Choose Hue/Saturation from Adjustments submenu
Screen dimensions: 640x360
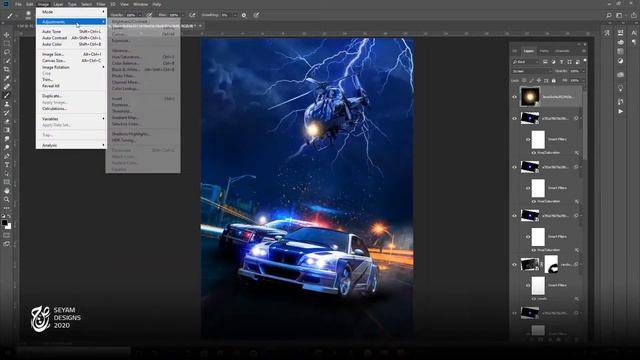[x=143, y=57]
